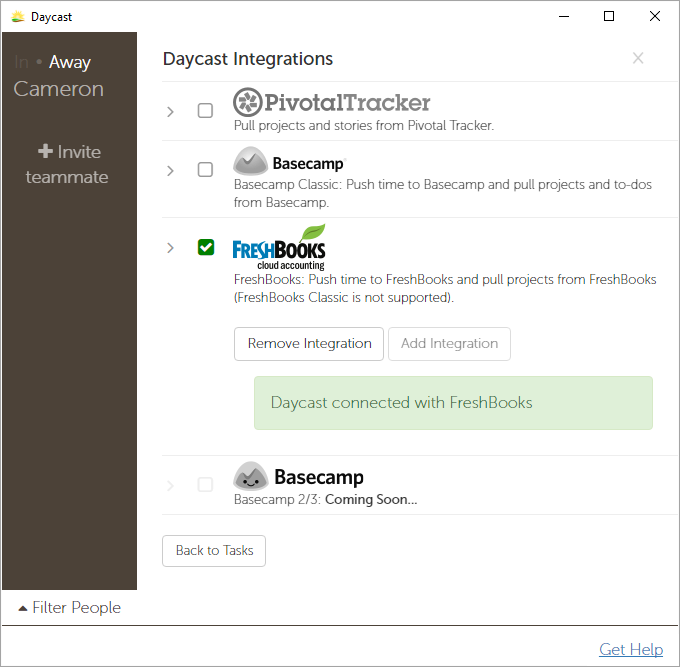This screenshot has width=680, height=667.
Task: Expand the Filter People triangle
Action: [x=23, y=608]
